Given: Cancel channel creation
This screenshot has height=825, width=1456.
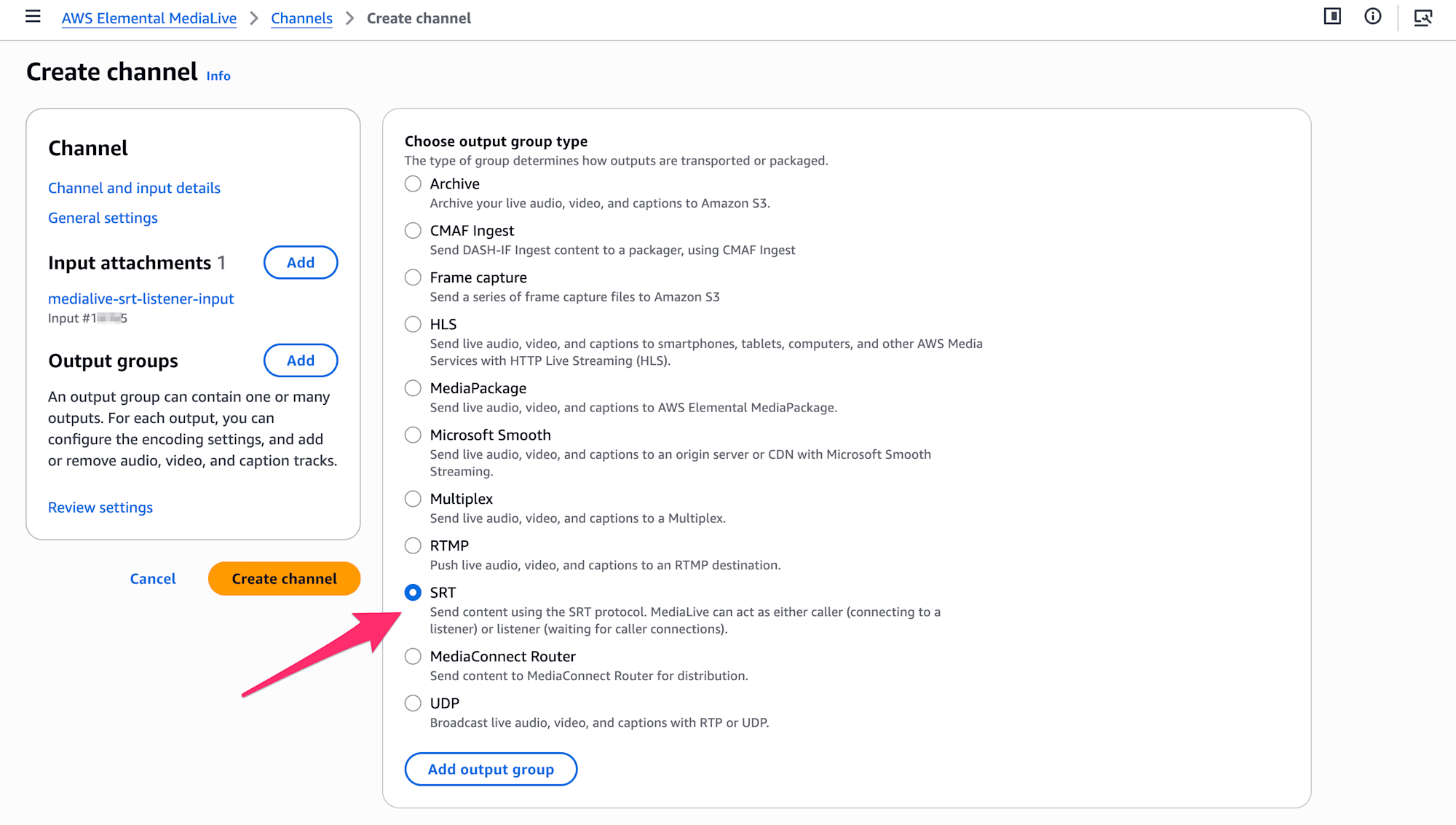Looking at the screenshot, I should click(153, 579).
